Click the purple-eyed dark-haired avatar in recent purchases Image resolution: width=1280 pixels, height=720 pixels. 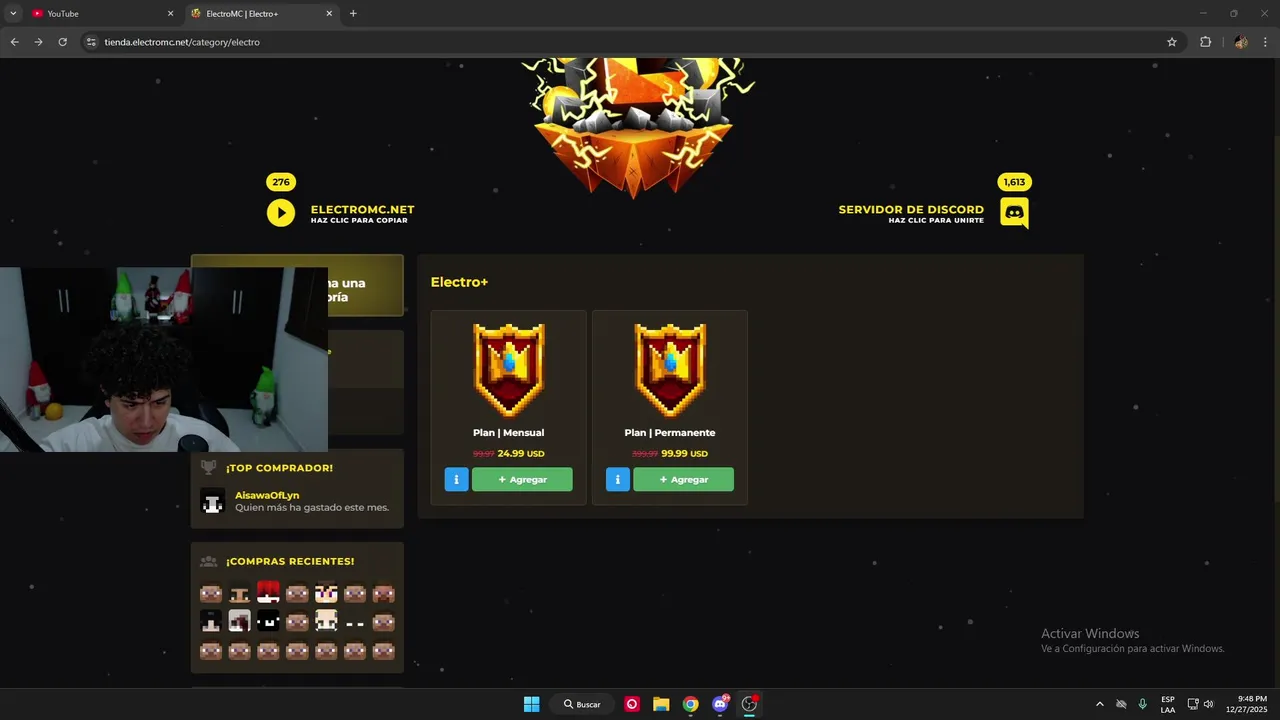click(x=326, y=592)
